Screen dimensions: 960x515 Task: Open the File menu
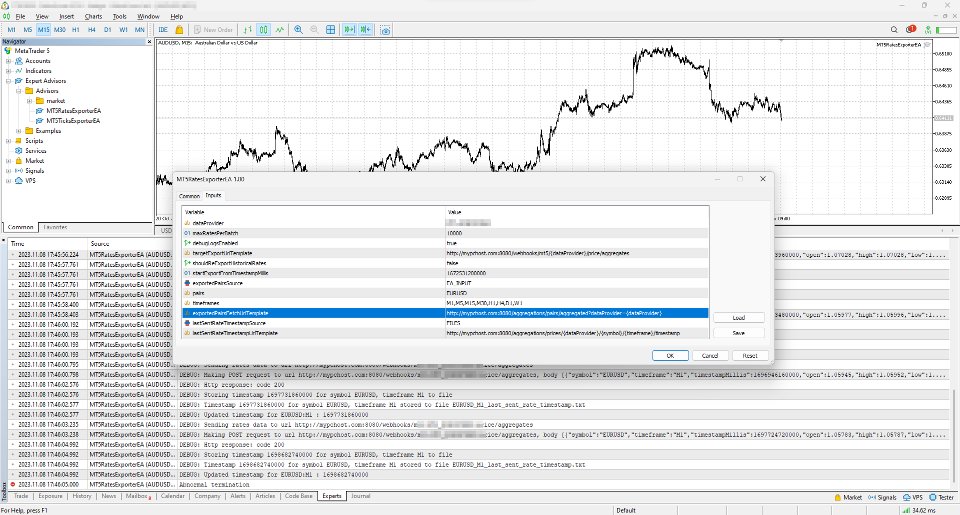[20, 17]
